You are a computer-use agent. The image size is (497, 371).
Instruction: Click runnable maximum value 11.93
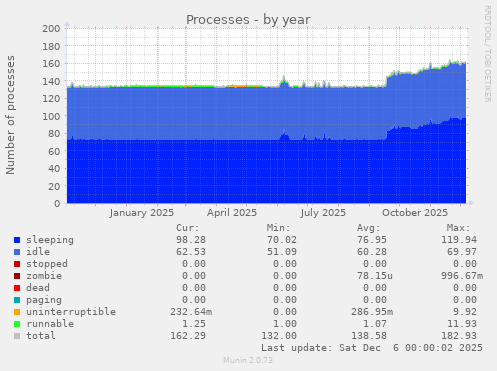(462, 324)
